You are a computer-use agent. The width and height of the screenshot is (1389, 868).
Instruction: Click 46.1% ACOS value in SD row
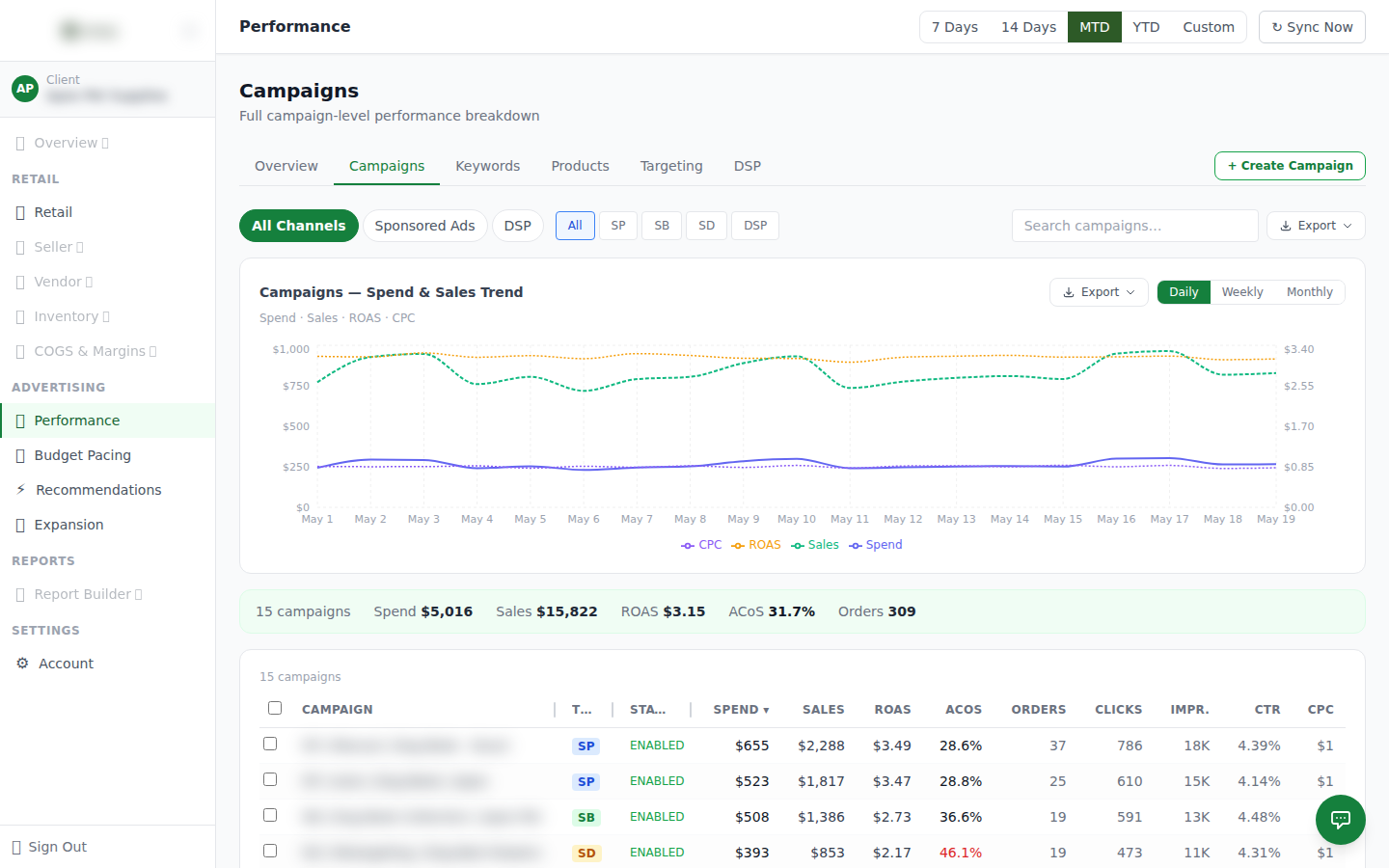pyautogui.click(x=961, y=853)
